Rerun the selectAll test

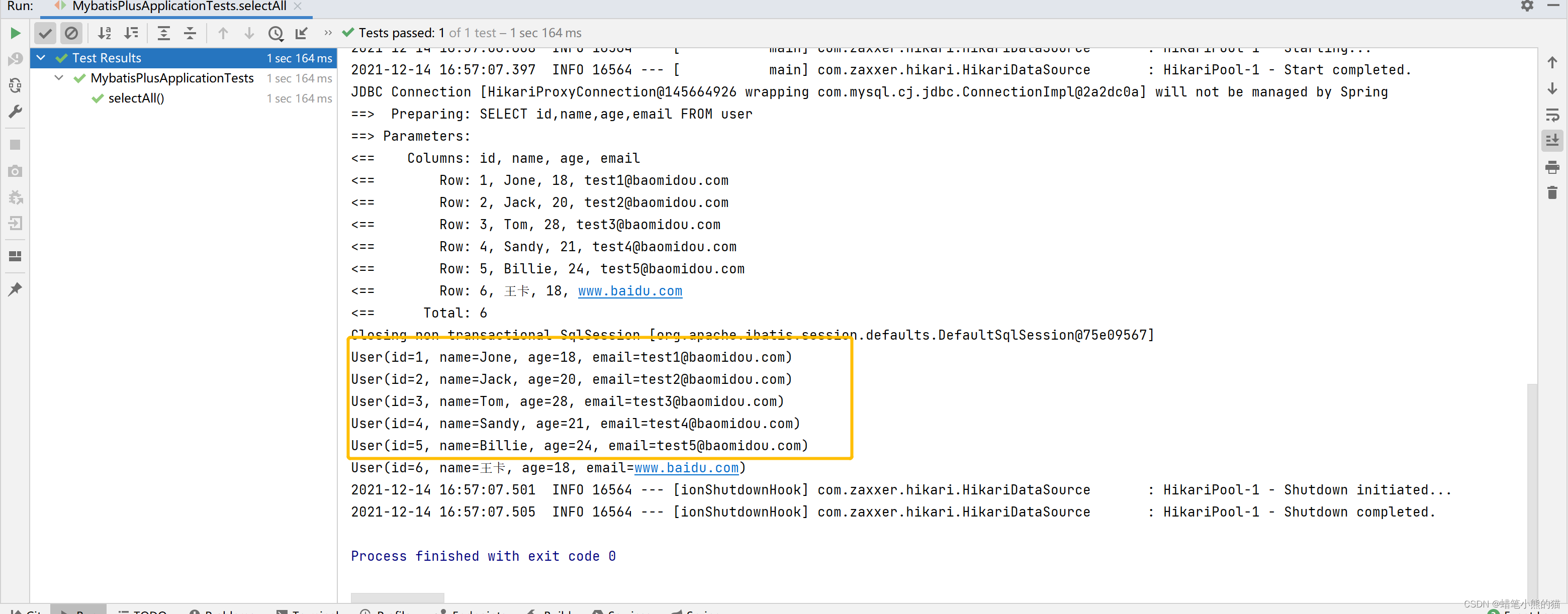click(15, 34)
